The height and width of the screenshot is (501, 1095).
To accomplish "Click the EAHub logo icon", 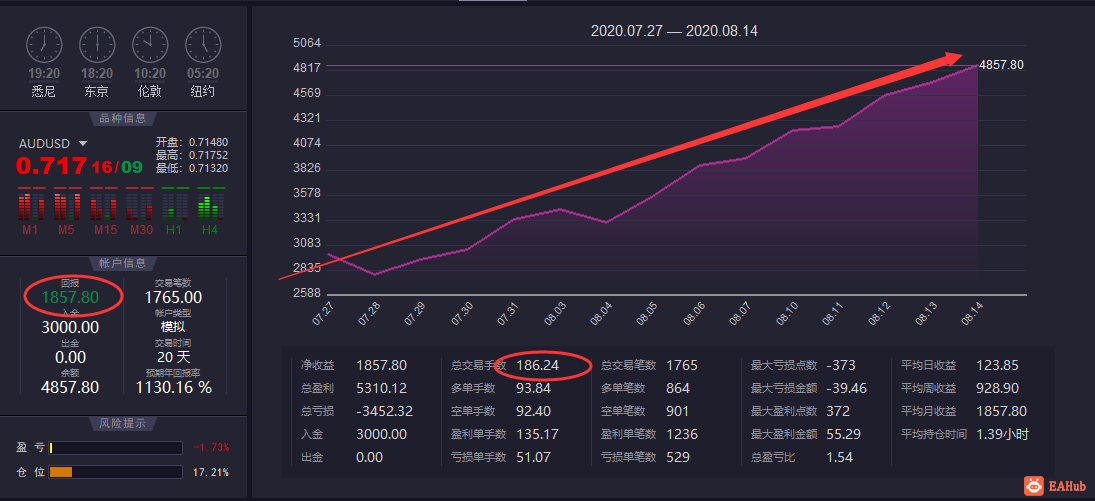I will click(1034, 486).
